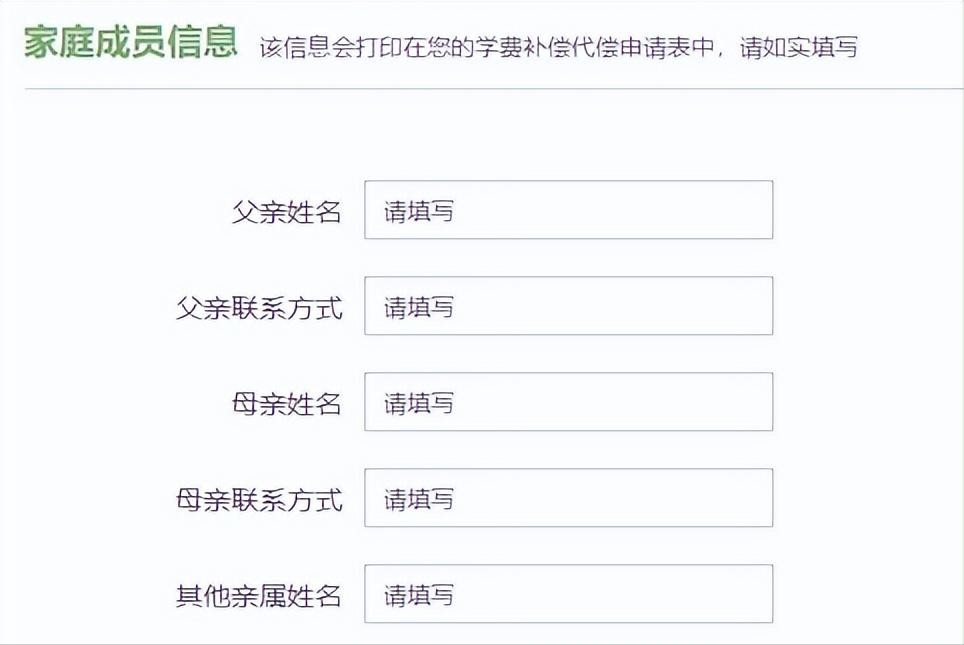Click the 父亲姓名 label text
This screenshot has width=964, height=645.
tap(287, 211)
